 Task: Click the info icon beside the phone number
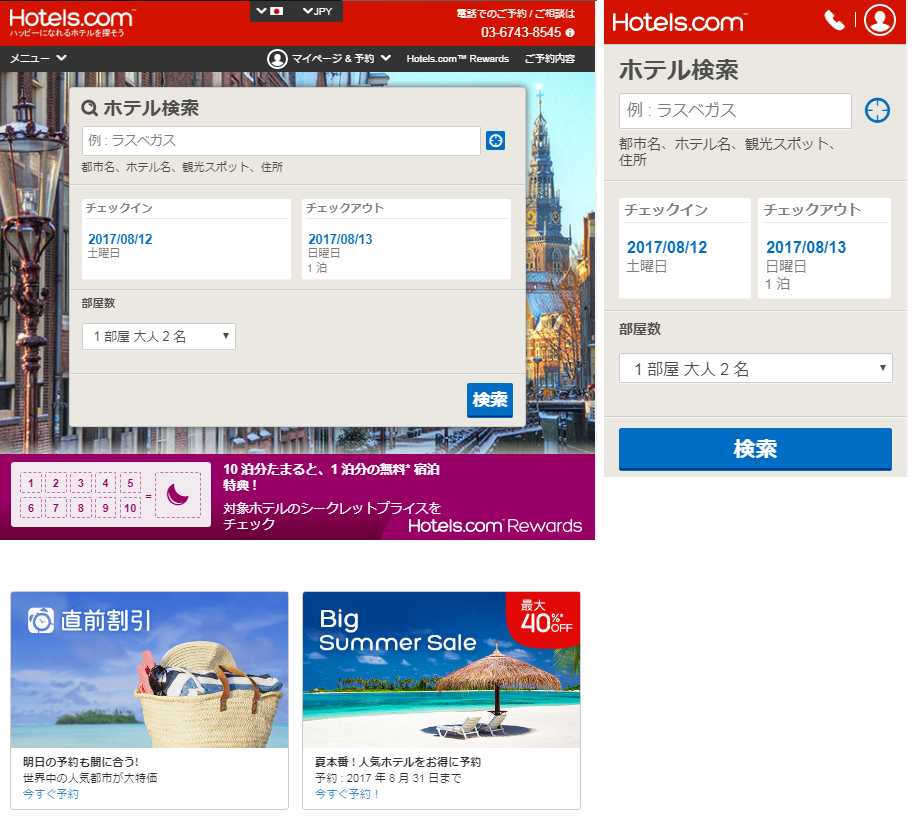(x=570, y=33)
